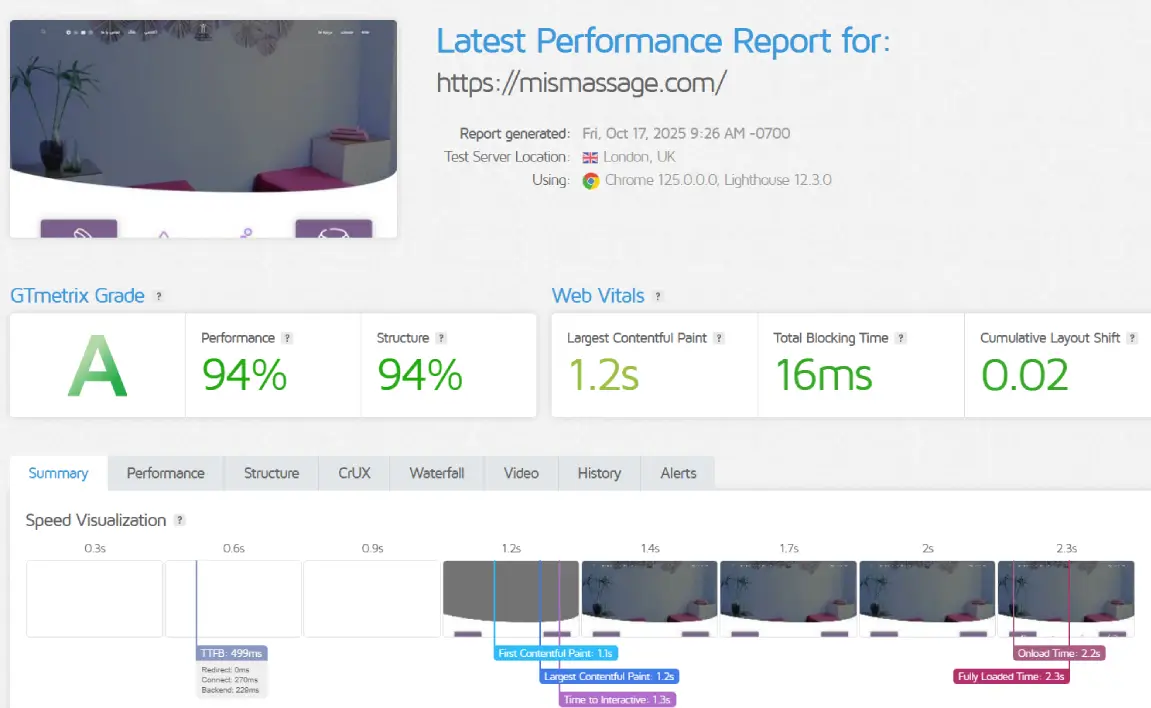The image size is (1151, 708).
Task: Click the site screenshot thumbnail
Action: pos(203,129)
